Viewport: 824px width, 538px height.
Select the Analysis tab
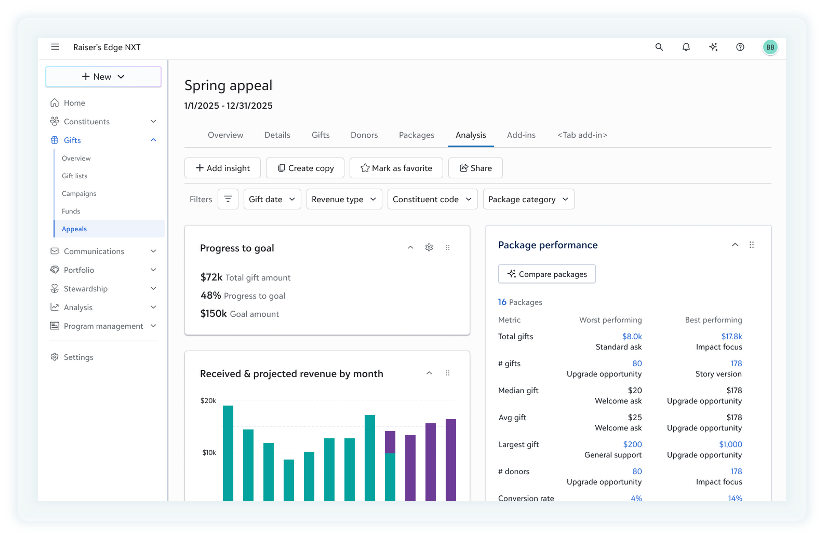click(471, 135)
